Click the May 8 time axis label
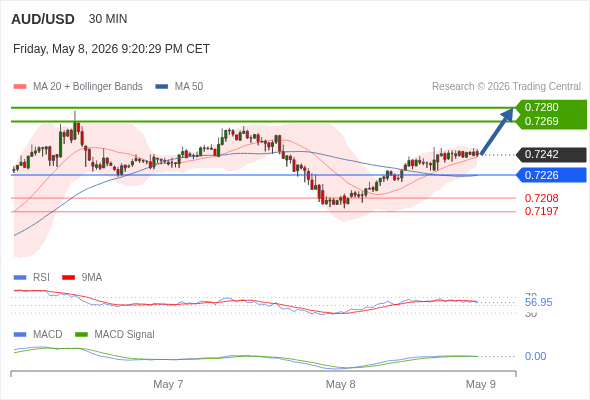Viewport: 590px width, 400px height. (x=341, y=384)
